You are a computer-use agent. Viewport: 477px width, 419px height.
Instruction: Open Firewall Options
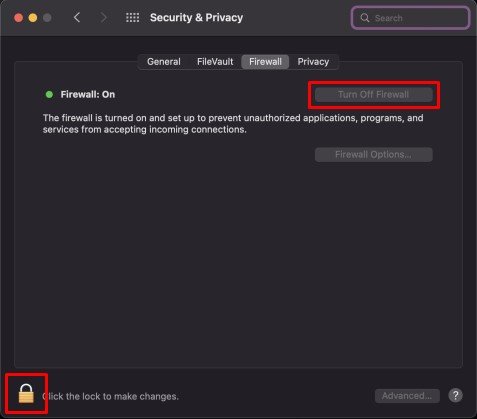pos(374,155)
